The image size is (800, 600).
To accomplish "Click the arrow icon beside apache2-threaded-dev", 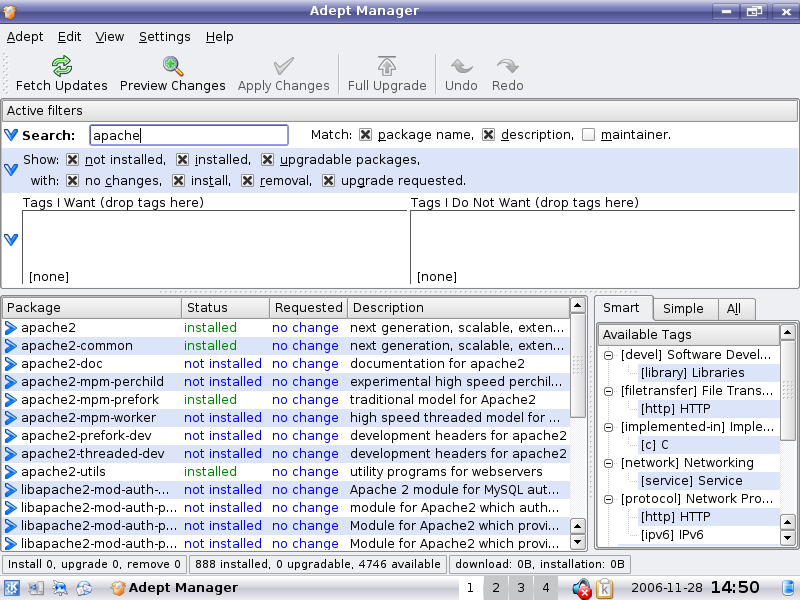I will (11, 454).
